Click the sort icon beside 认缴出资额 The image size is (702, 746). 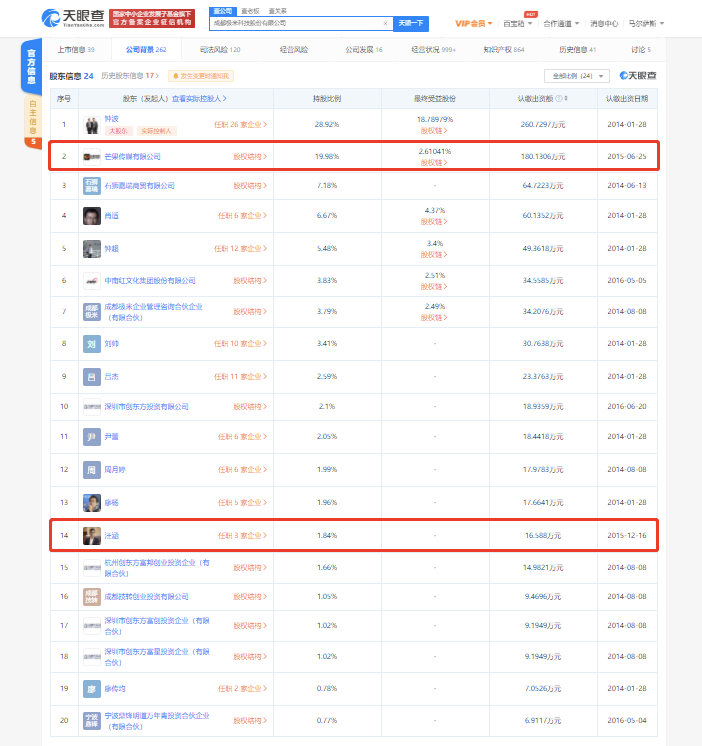[566, 98]
